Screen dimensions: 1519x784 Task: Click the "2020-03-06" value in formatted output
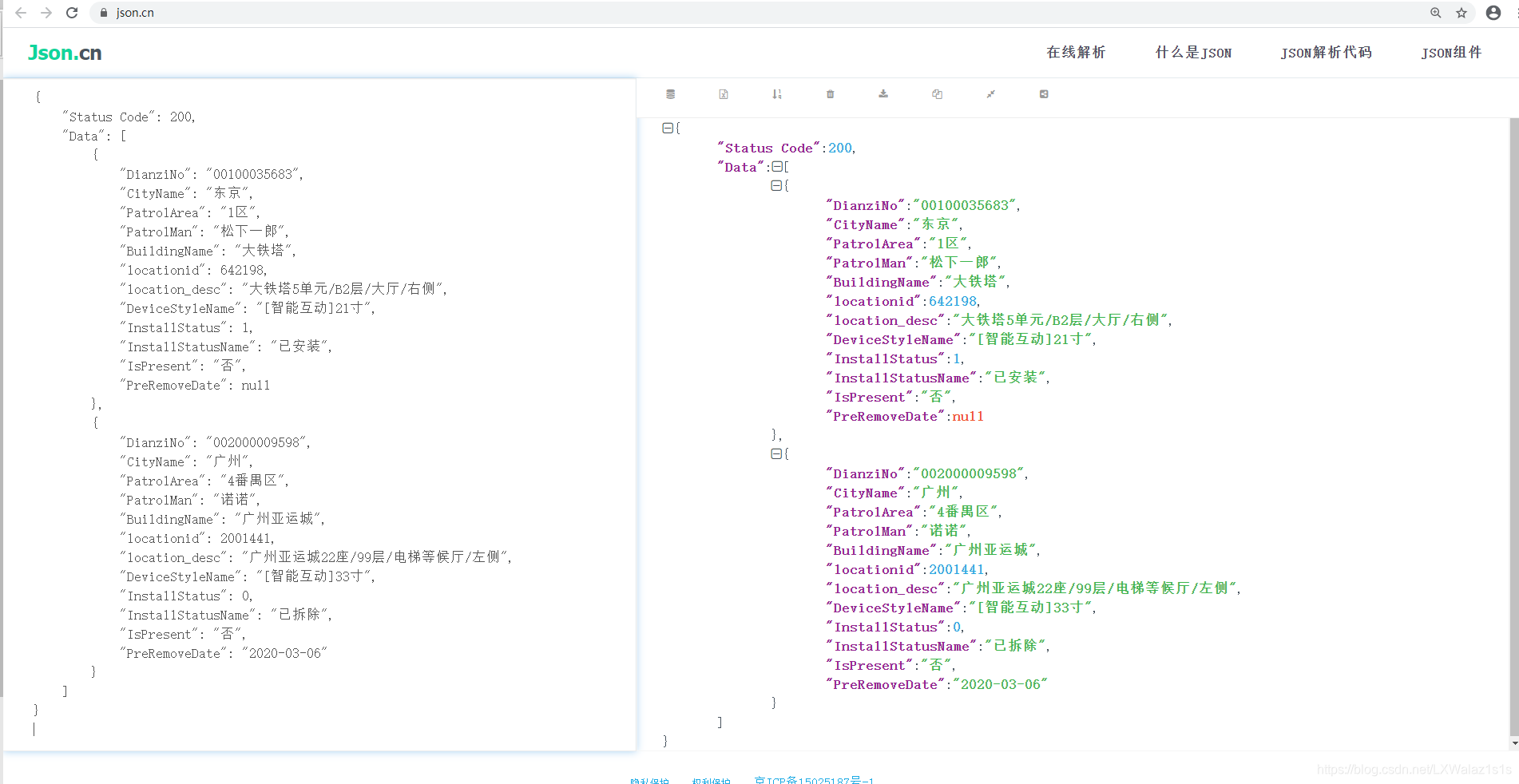(x=1000, y=684)
